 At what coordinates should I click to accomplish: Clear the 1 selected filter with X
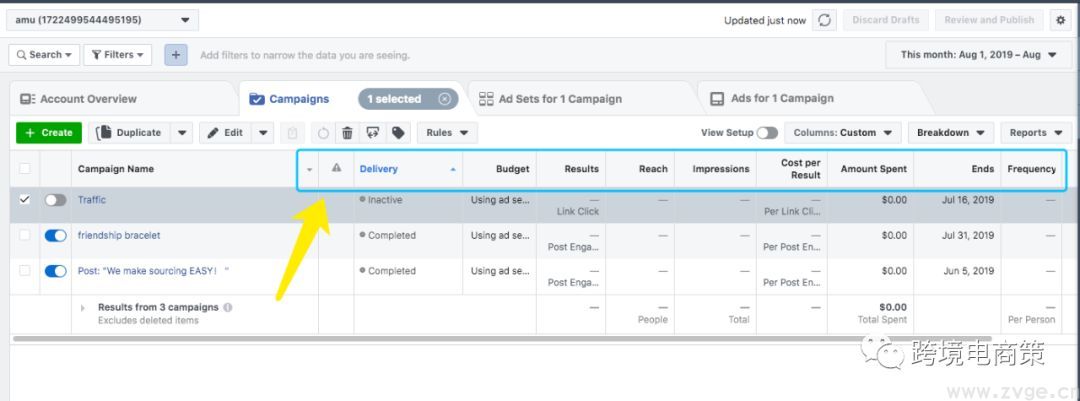pyautogui.click(x=444, y=99)
